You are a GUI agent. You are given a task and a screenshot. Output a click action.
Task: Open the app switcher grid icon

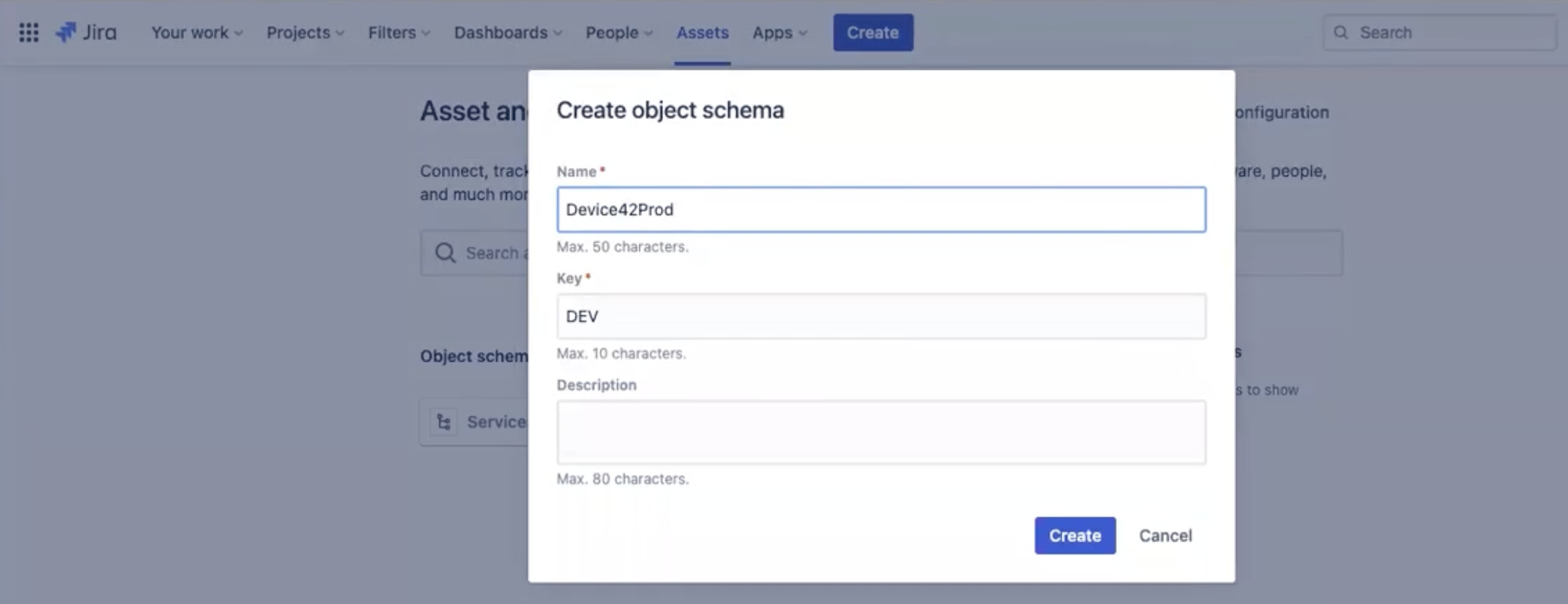[x=28, y=32]
